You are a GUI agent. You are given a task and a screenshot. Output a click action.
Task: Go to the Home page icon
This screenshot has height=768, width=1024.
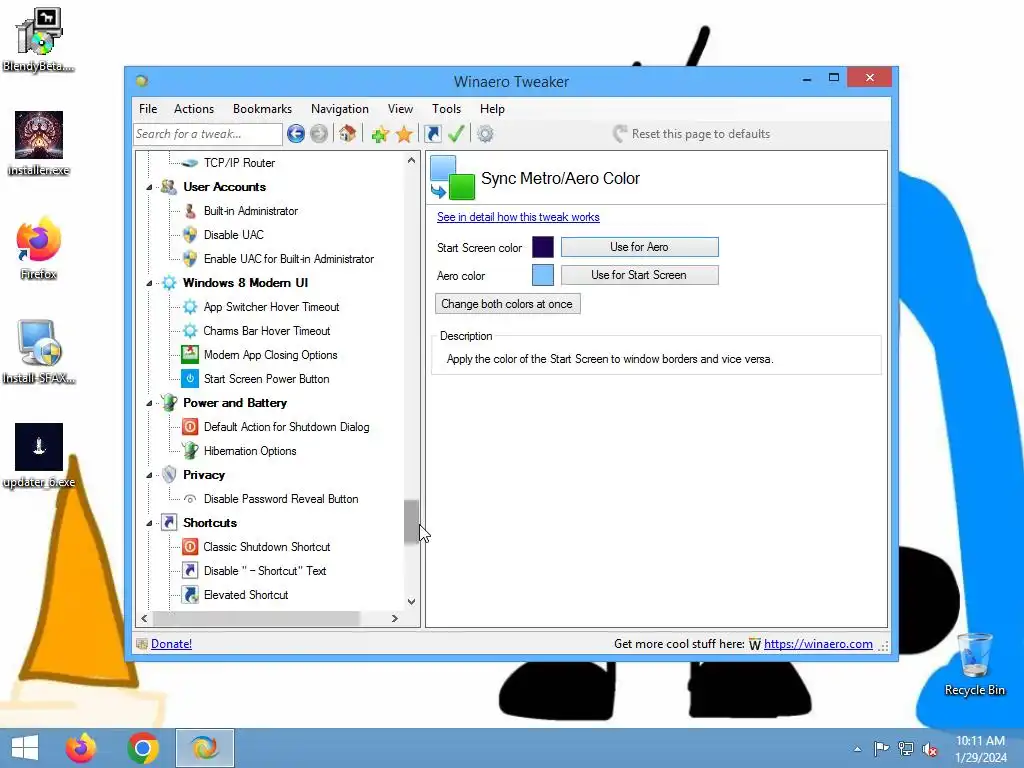pyautogui.click(x=347, y=134)
